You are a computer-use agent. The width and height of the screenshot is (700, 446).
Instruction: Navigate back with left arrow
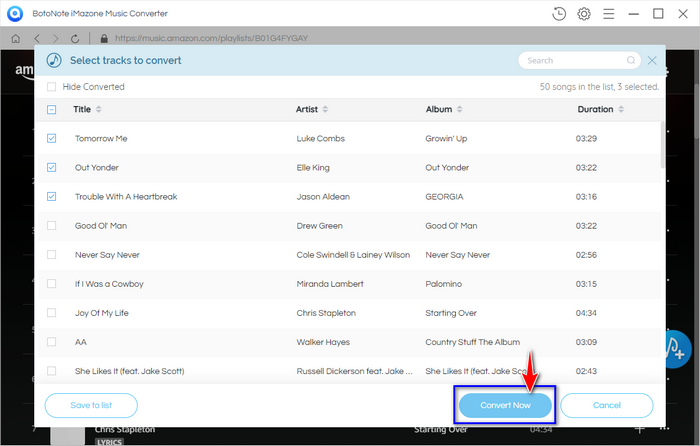coord(37,39)
